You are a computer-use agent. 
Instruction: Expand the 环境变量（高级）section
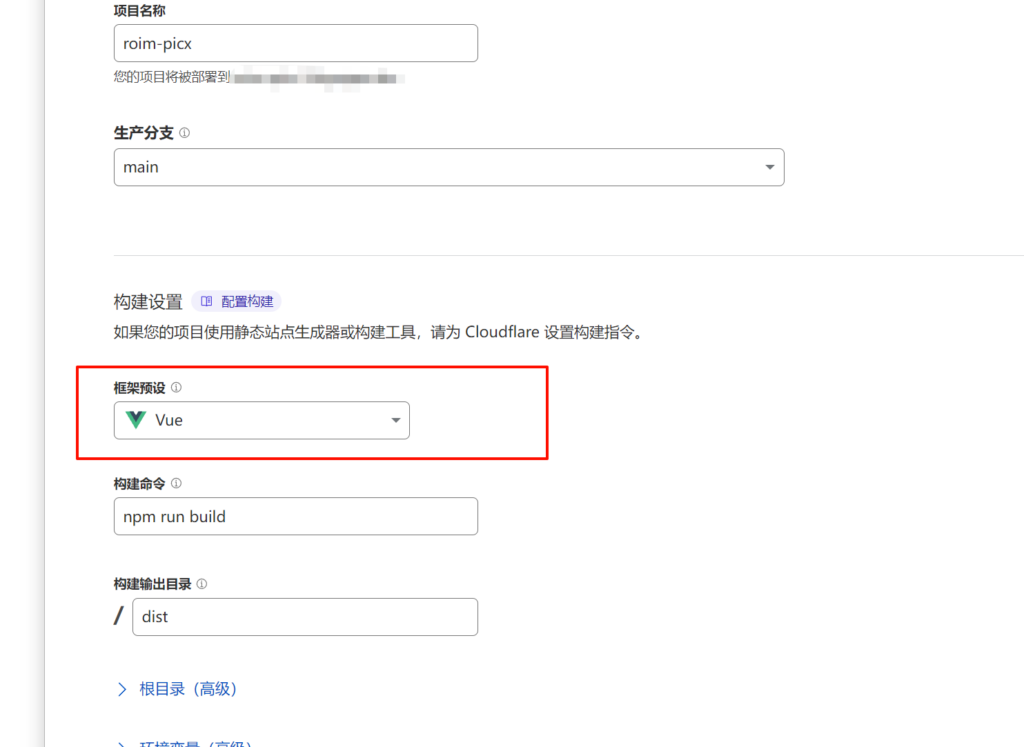click(x=196, y=743)
